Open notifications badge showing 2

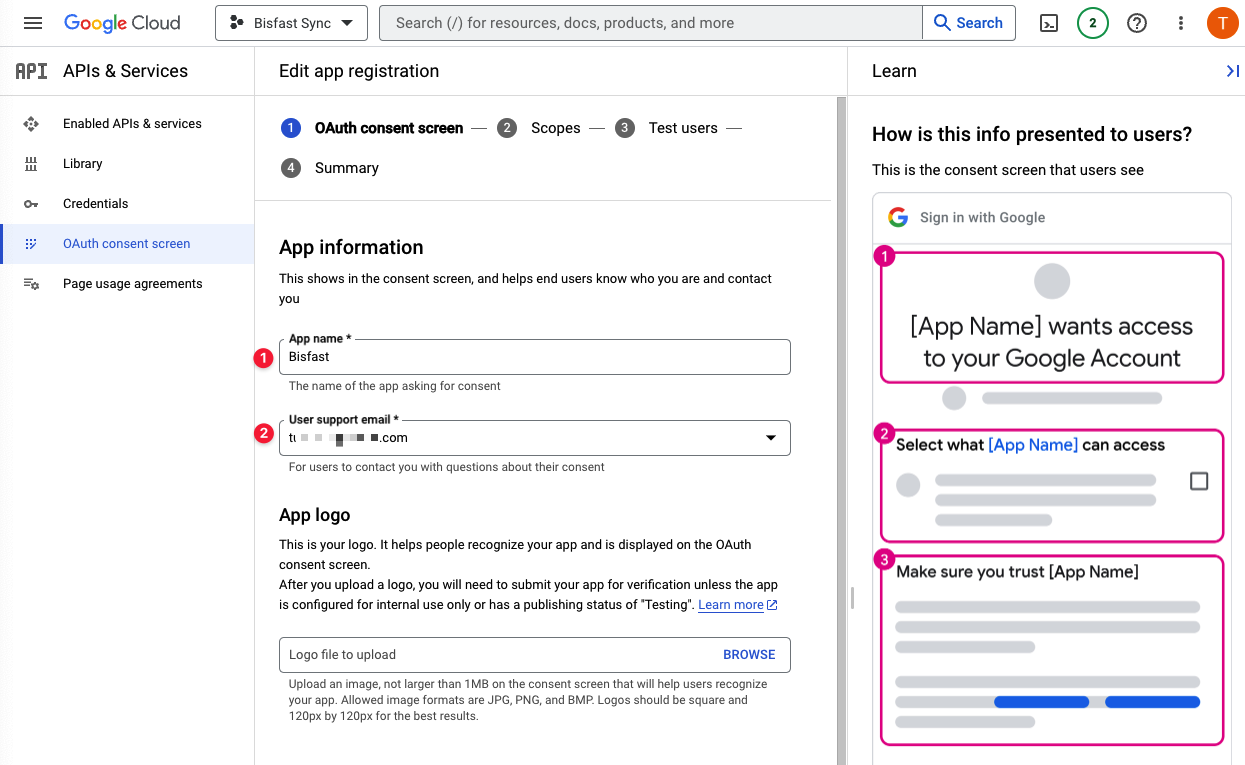[x=1093, y=23]
